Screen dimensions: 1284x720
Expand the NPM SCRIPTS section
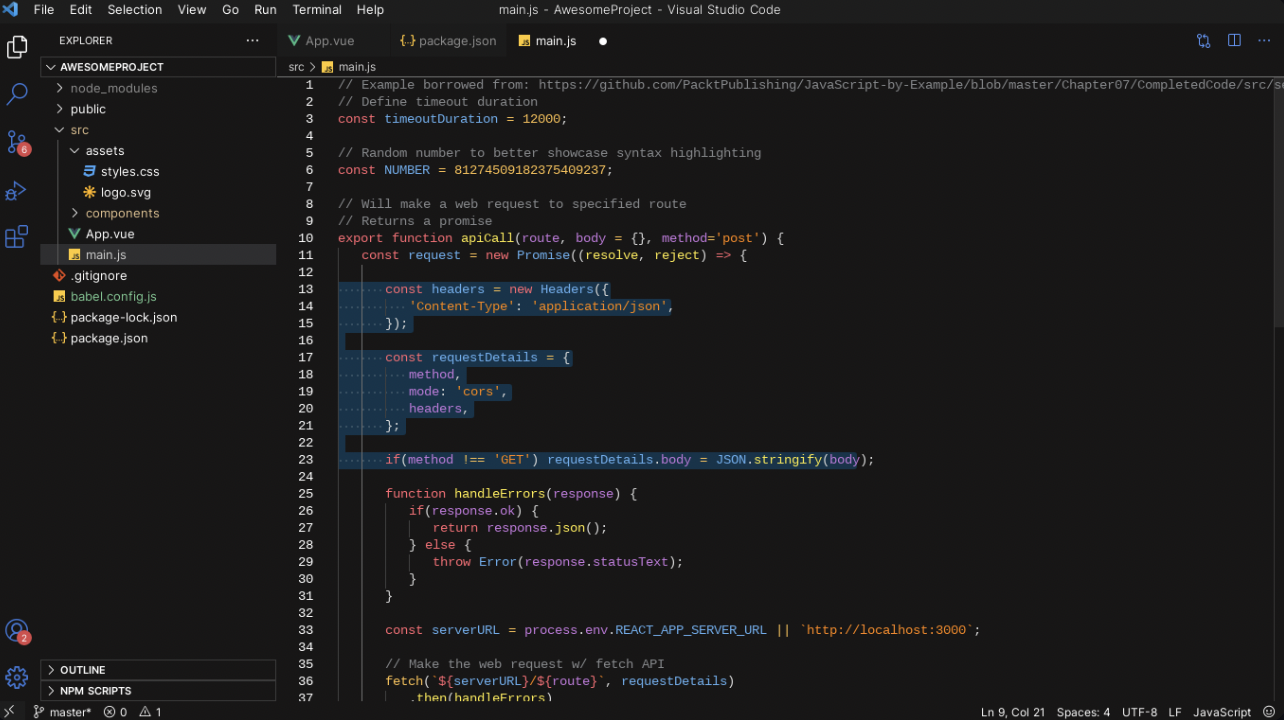point(158,691)
